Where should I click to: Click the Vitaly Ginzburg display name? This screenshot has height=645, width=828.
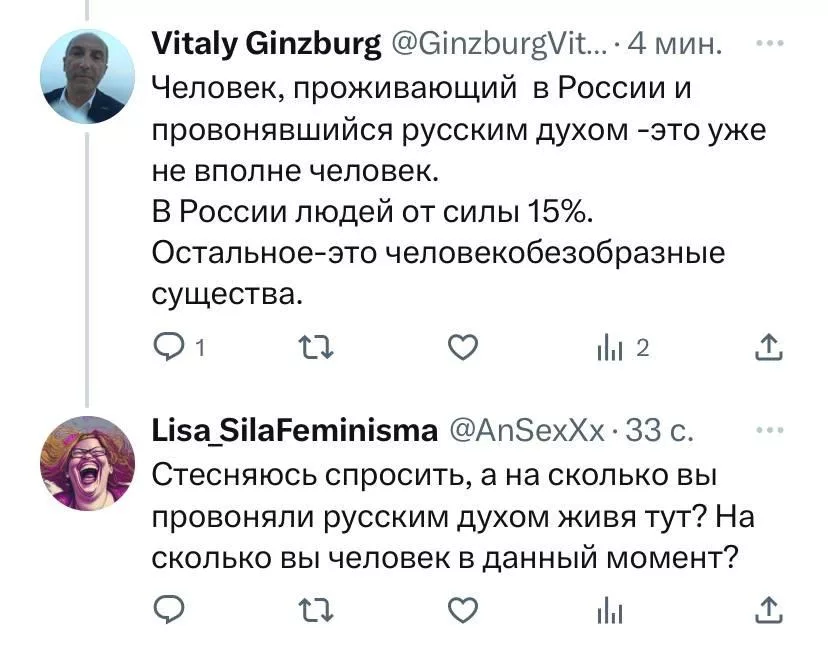pos(267,44)
